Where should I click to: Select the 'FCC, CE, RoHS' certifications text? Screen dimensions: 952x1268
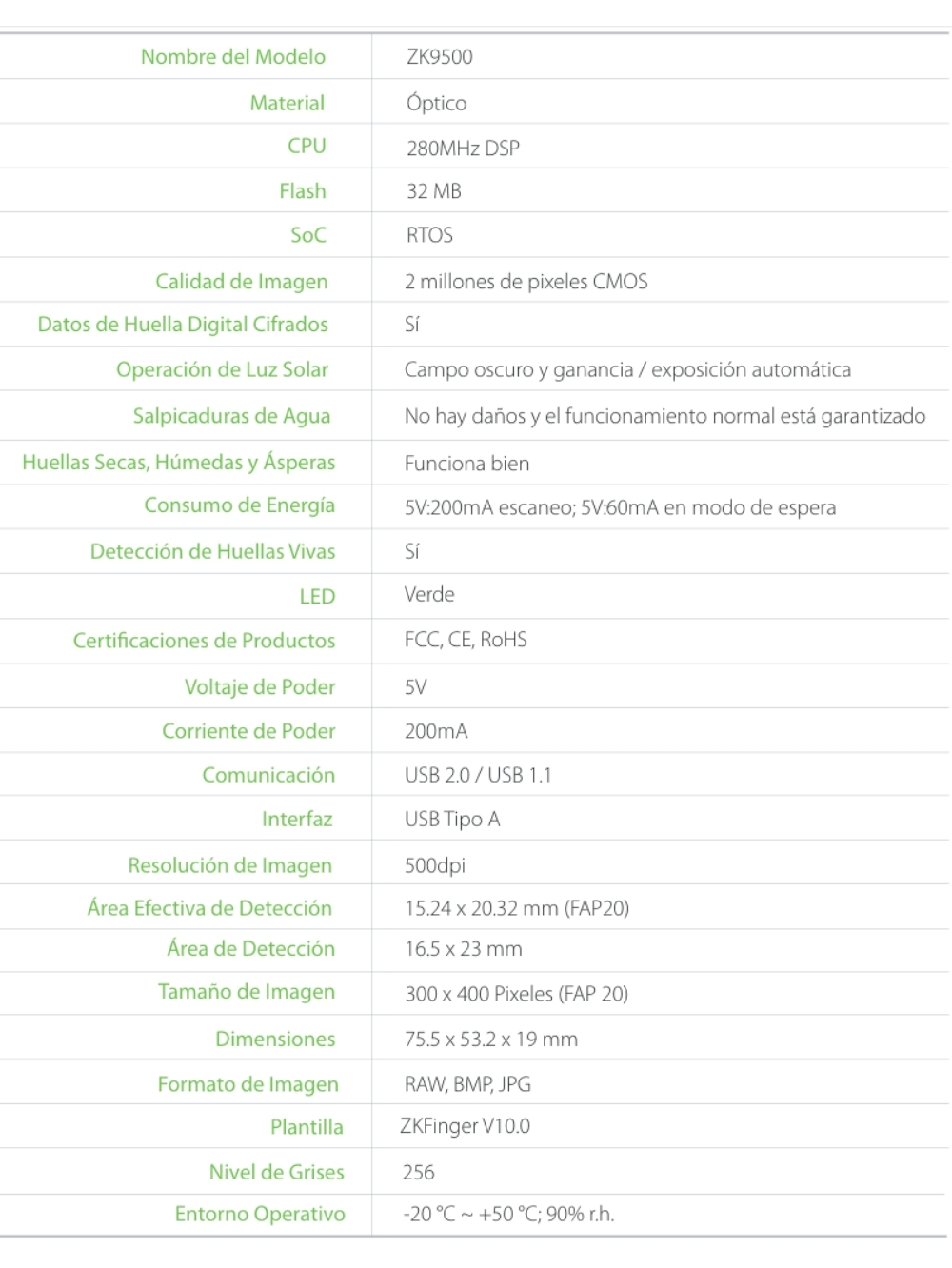tap(466, 640)
